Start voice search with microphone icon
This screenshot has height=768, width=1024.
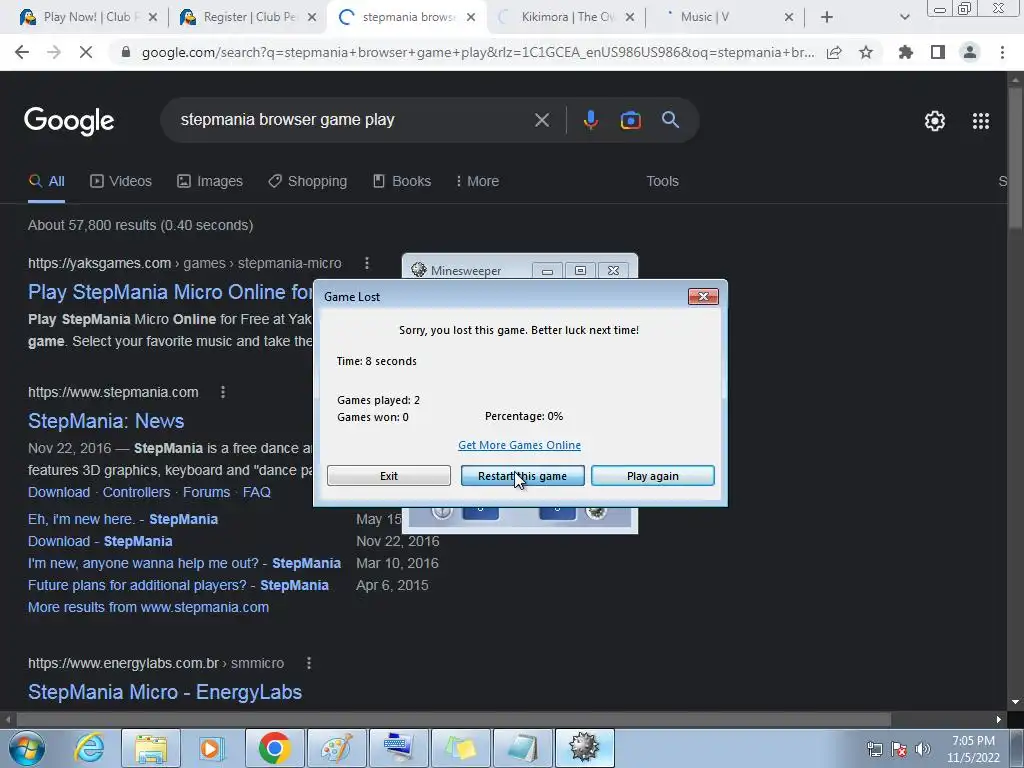click(590, 120)
